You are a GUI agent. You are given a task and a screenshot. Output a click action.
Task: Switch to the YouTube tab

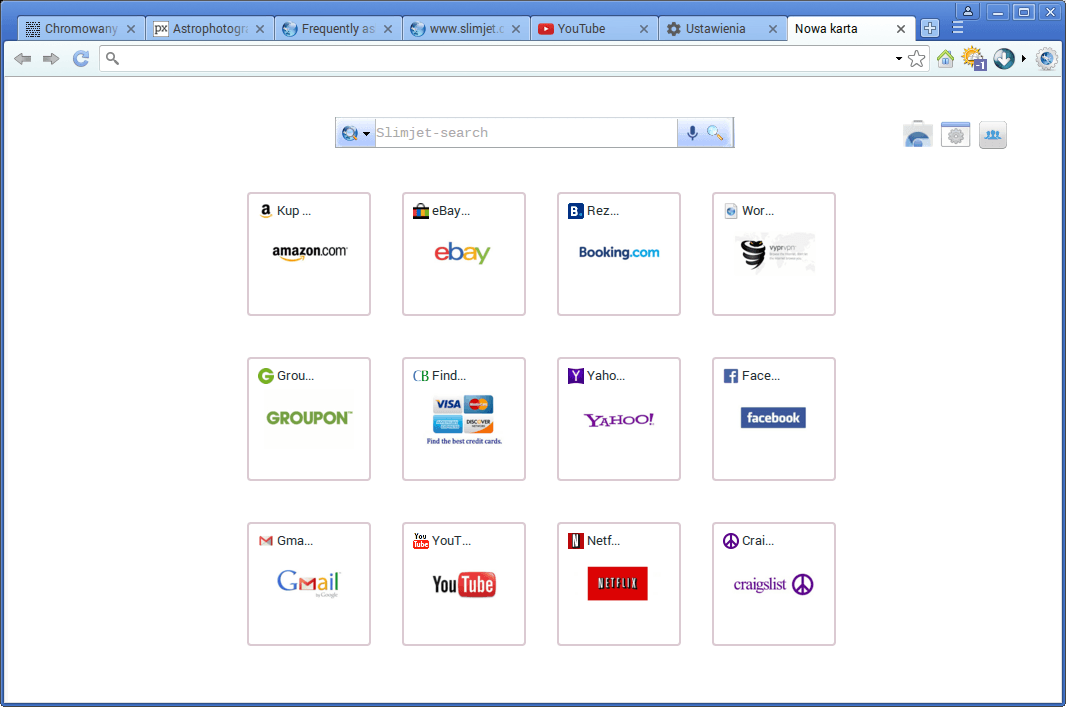point(594,29)
